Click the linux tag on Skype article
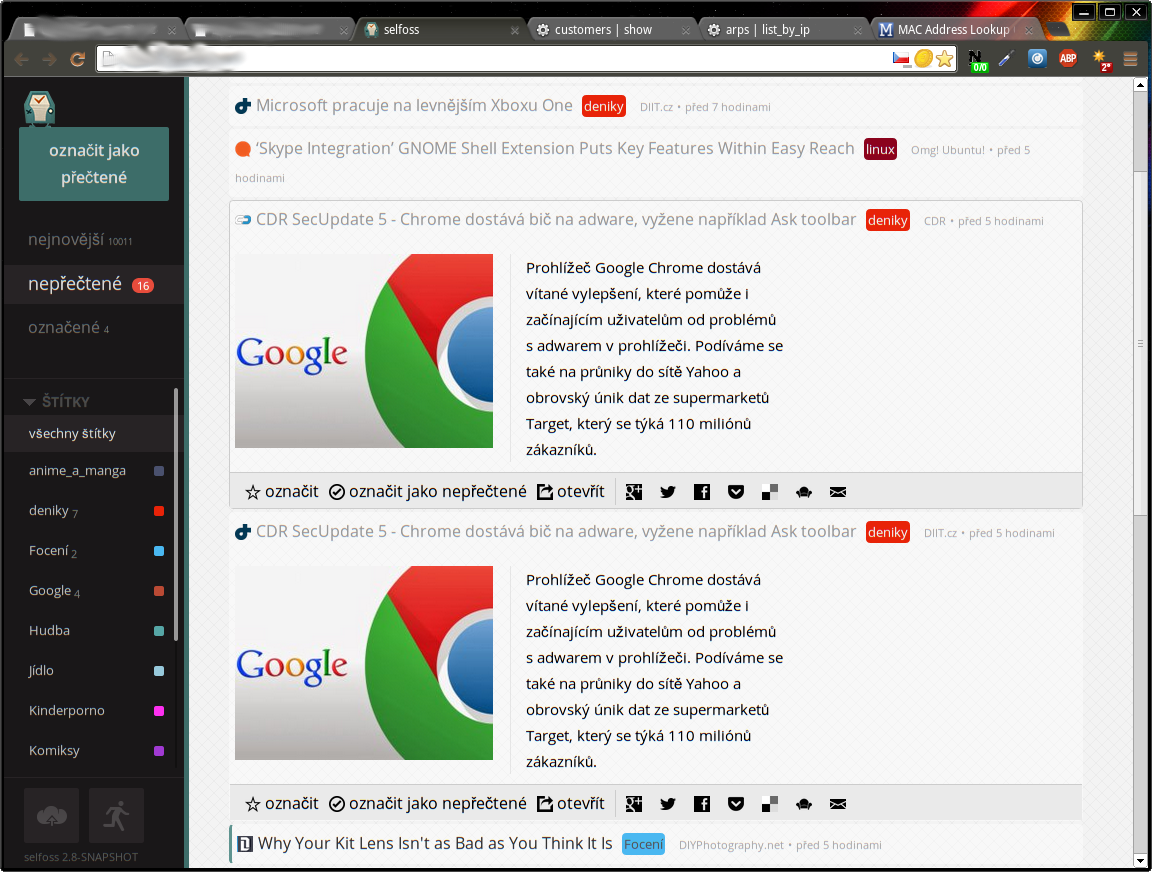The width and height of the screenshot is (1152, 872). click(x=880, y=149)
